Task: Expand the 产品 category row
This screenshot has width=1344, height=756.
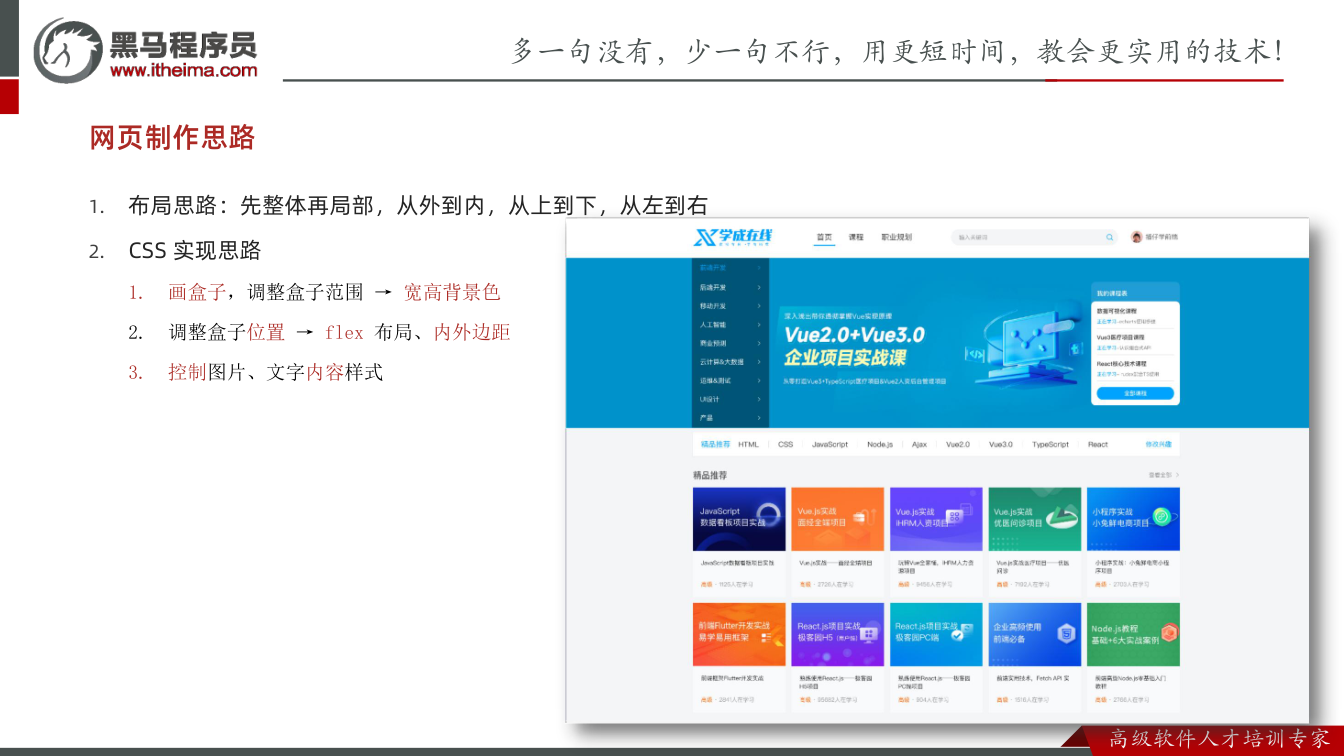Action: [x=731, y=417]
